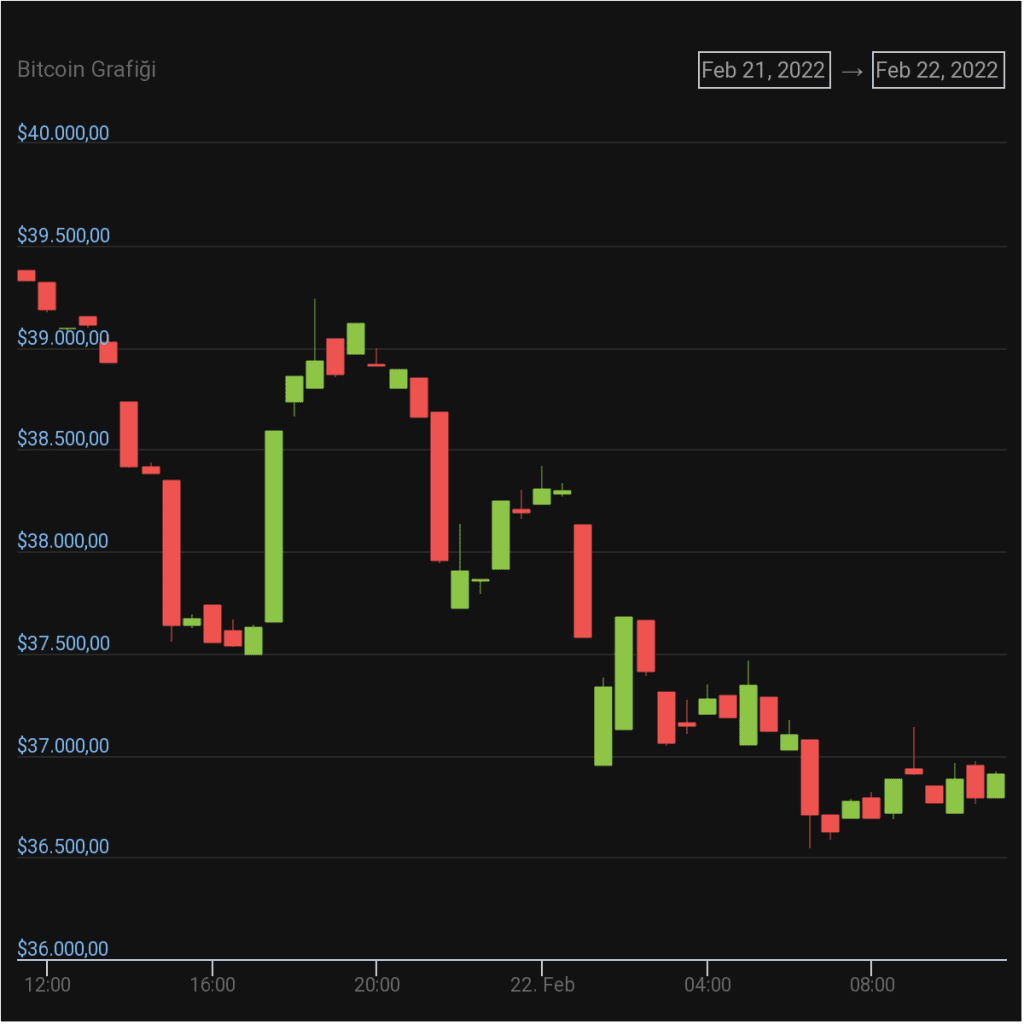
Task: Click the 04:00 time axis label
Action: pos(707,984)
